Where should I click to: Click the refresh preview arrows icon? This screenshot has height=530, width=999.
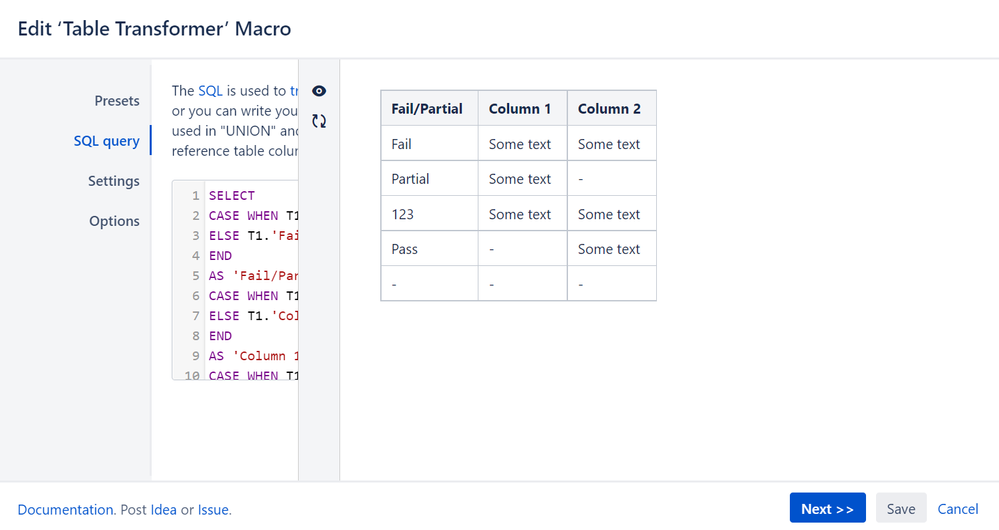319,121
